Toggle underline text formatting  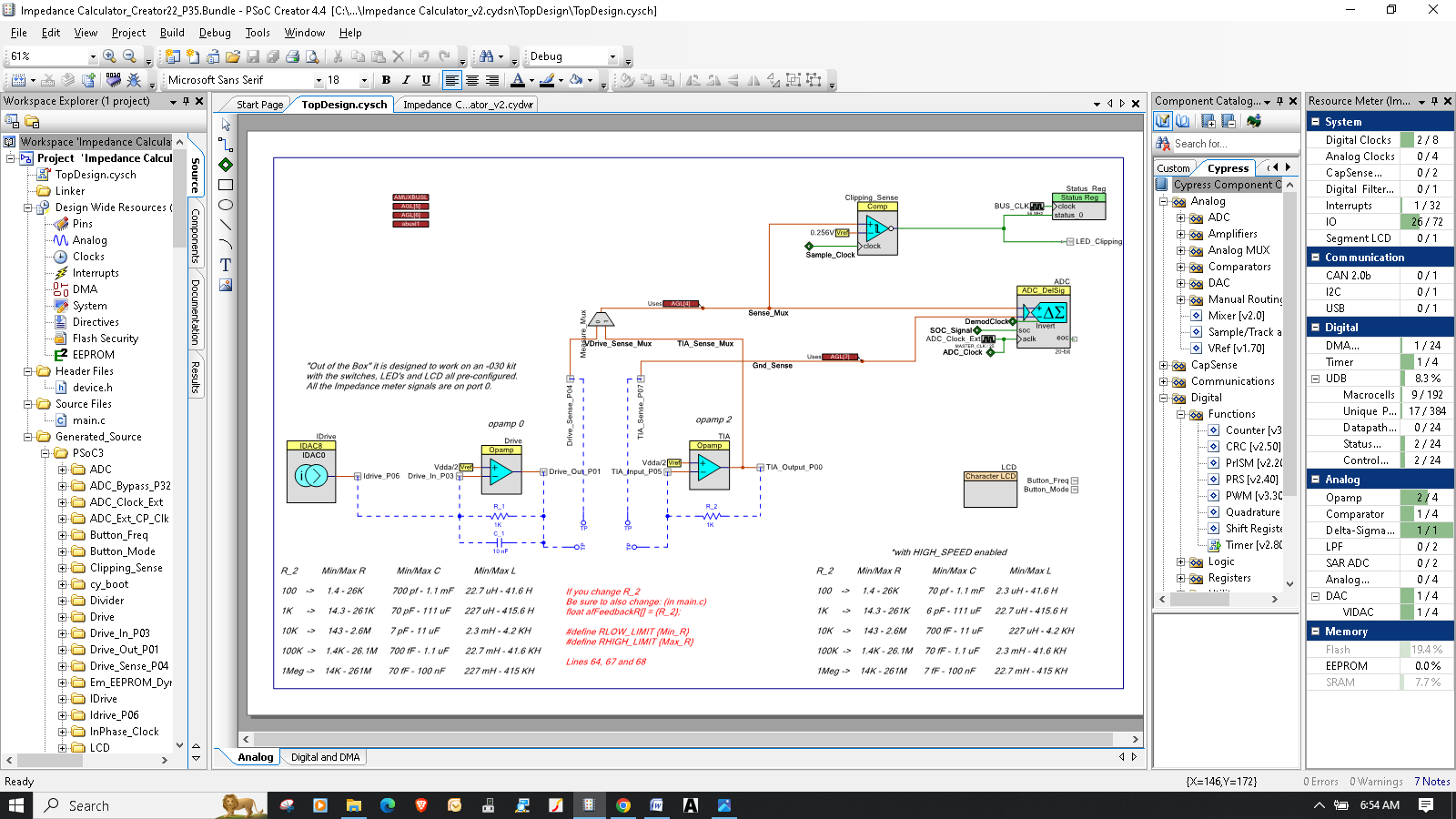[426, 80]
